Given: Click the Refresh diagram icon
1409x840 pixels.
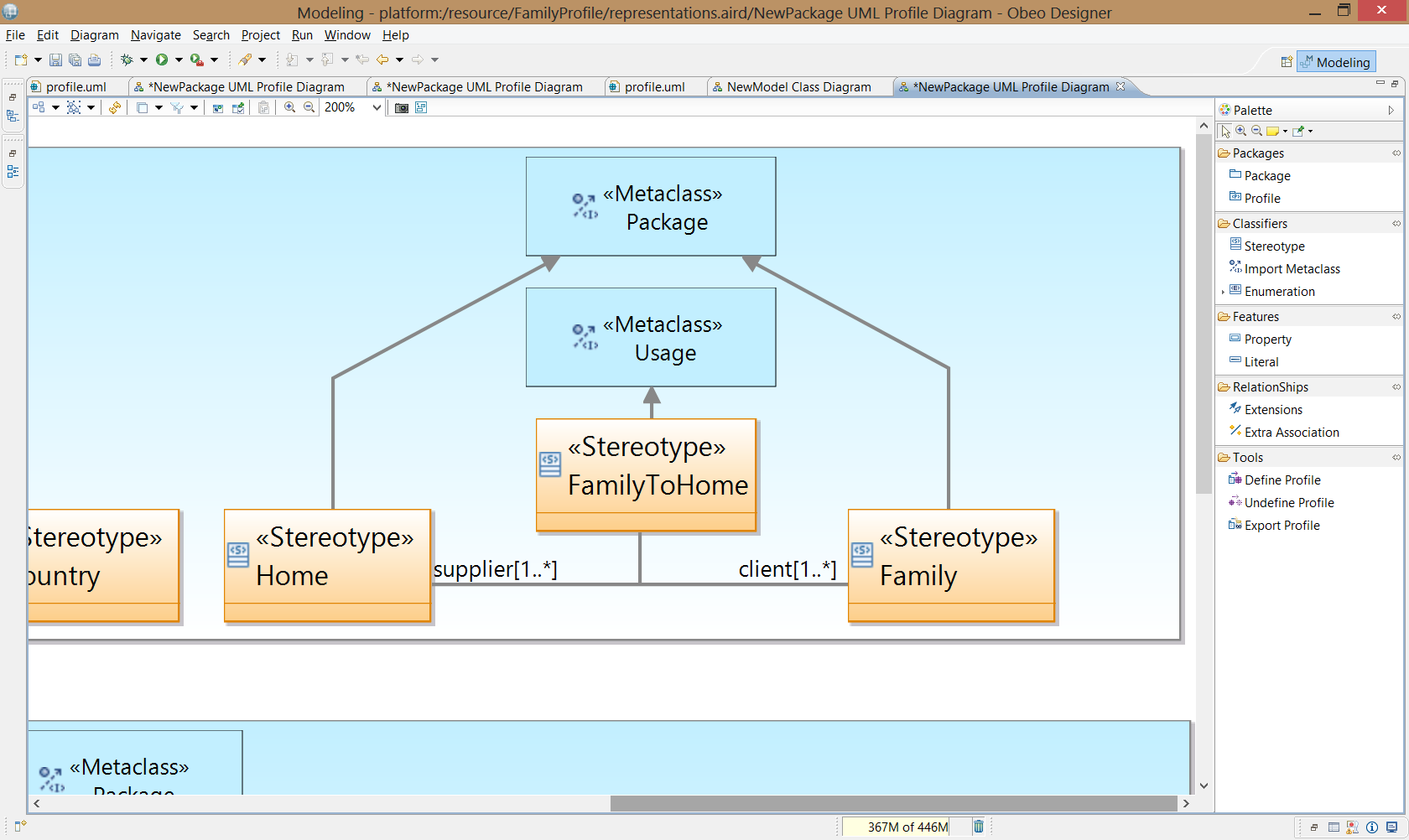Looking at the screenshot, I should coord(115,107).
